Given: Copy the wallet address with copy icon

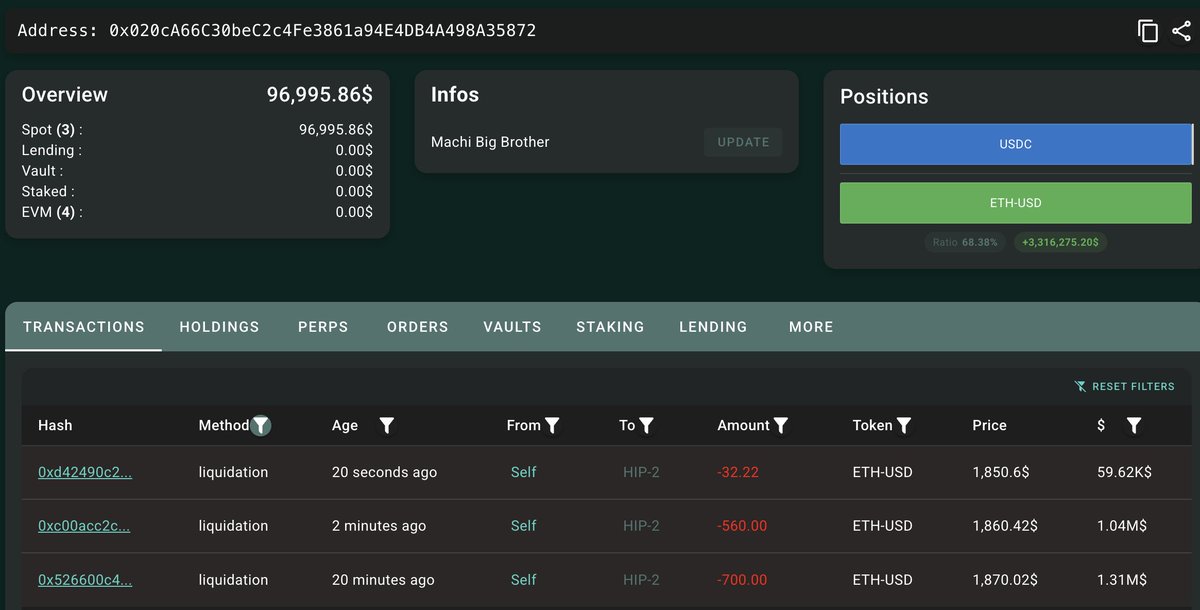Looking at the screenshot, I should point(1148,31).
